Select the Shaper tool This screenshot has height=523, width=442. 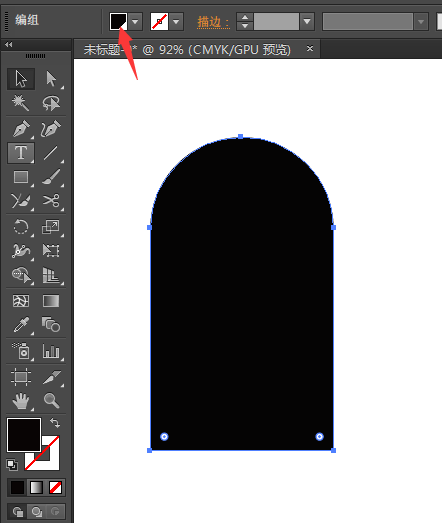click(21, 201)
